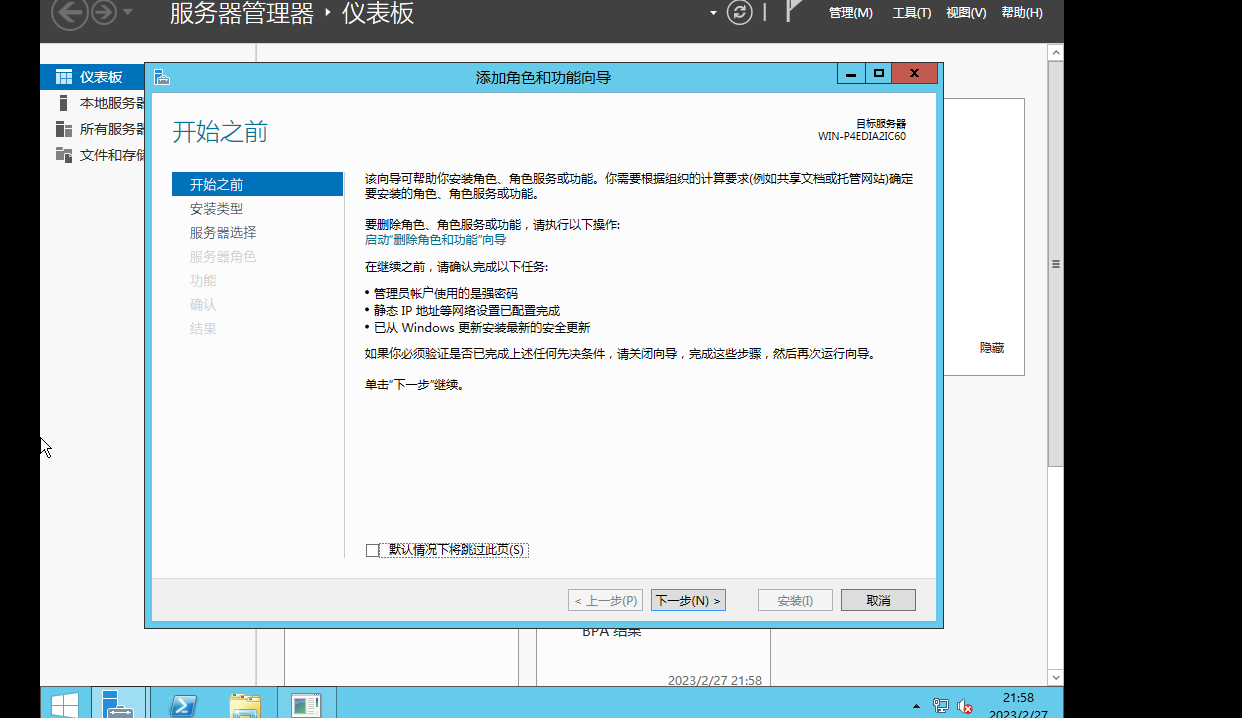This screenshot has width=1242, height=718.
Task: Close the 添加角色和功能向导 dialog
Action: click(x=915, y=74)
